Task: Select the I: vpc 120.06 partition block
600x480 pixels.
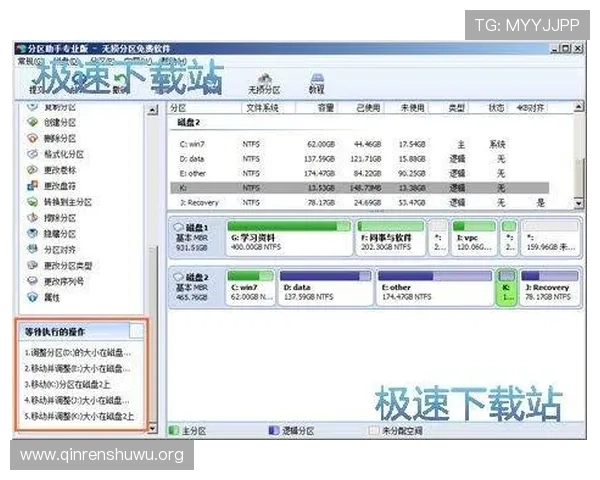Action: pos(474,238)
